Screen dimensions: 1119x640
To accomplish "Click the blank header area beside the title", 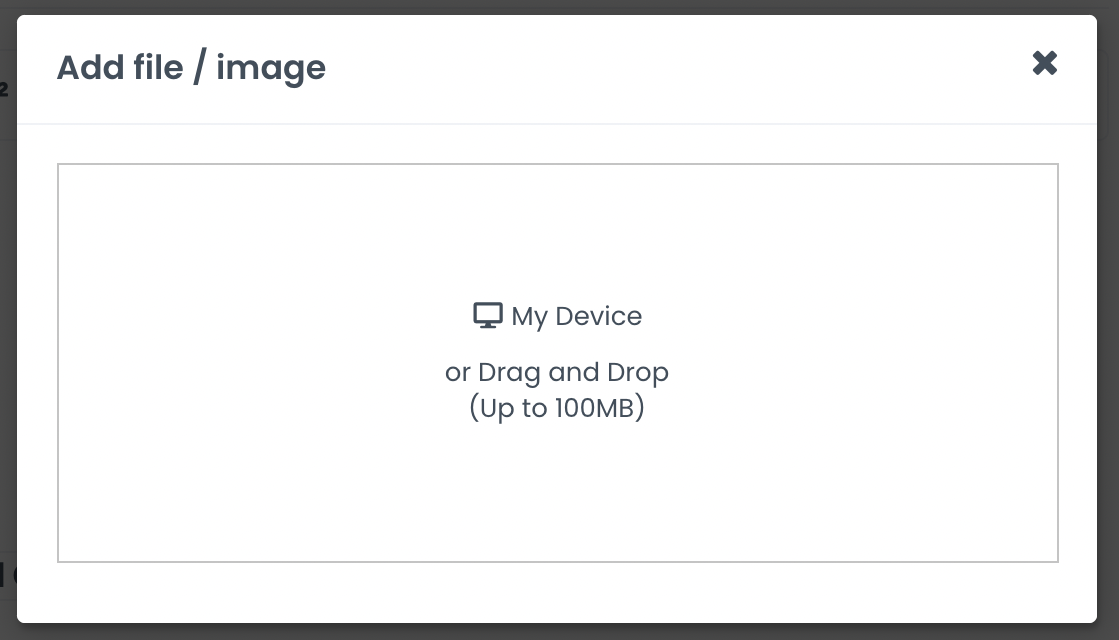I will (650, 68).
